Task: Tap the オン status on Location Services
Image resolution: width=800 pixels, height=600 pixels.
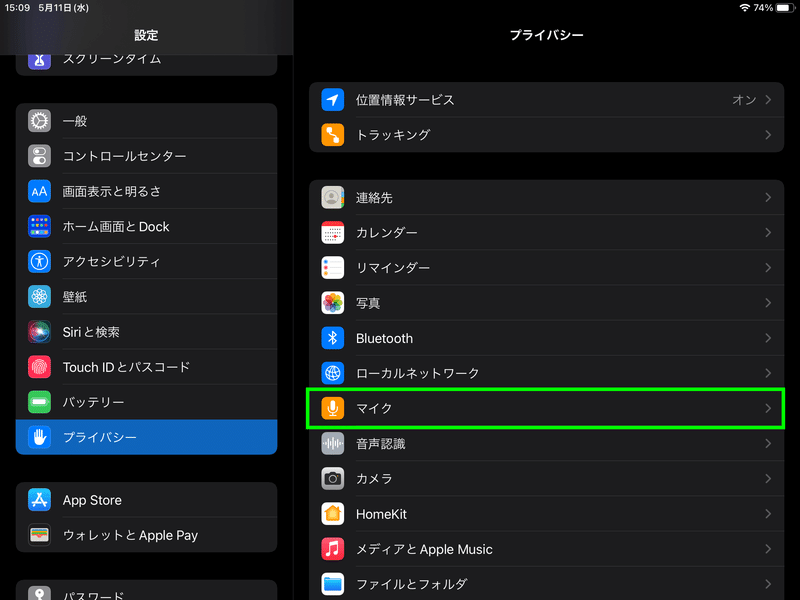Action: click(744, 100)
